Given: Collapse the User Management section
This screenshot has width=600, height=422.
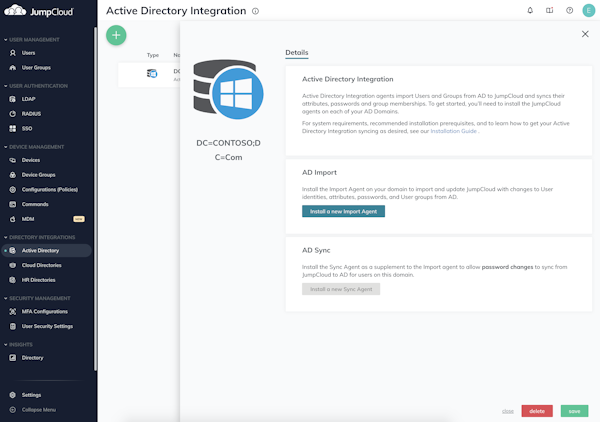Looking at the screenshot, I should pos(4,39).
